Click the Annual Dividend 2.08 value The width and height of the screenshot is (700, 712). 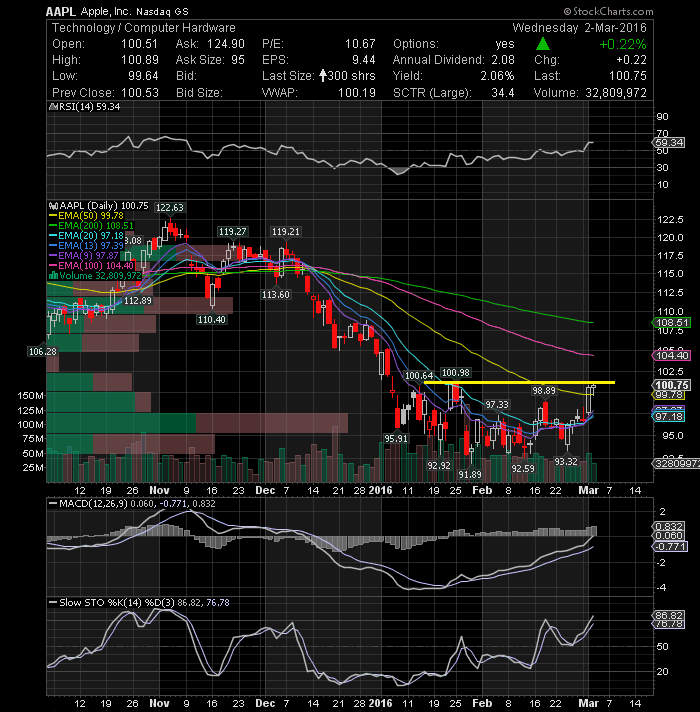point(503,60)
